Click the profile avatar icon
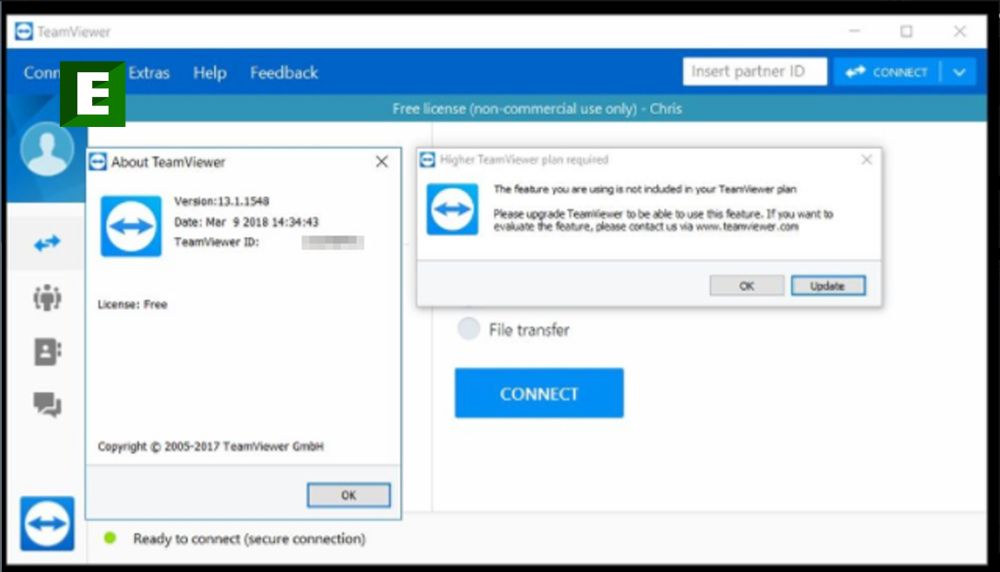The image size is (1000, 572). click(47, 149)
